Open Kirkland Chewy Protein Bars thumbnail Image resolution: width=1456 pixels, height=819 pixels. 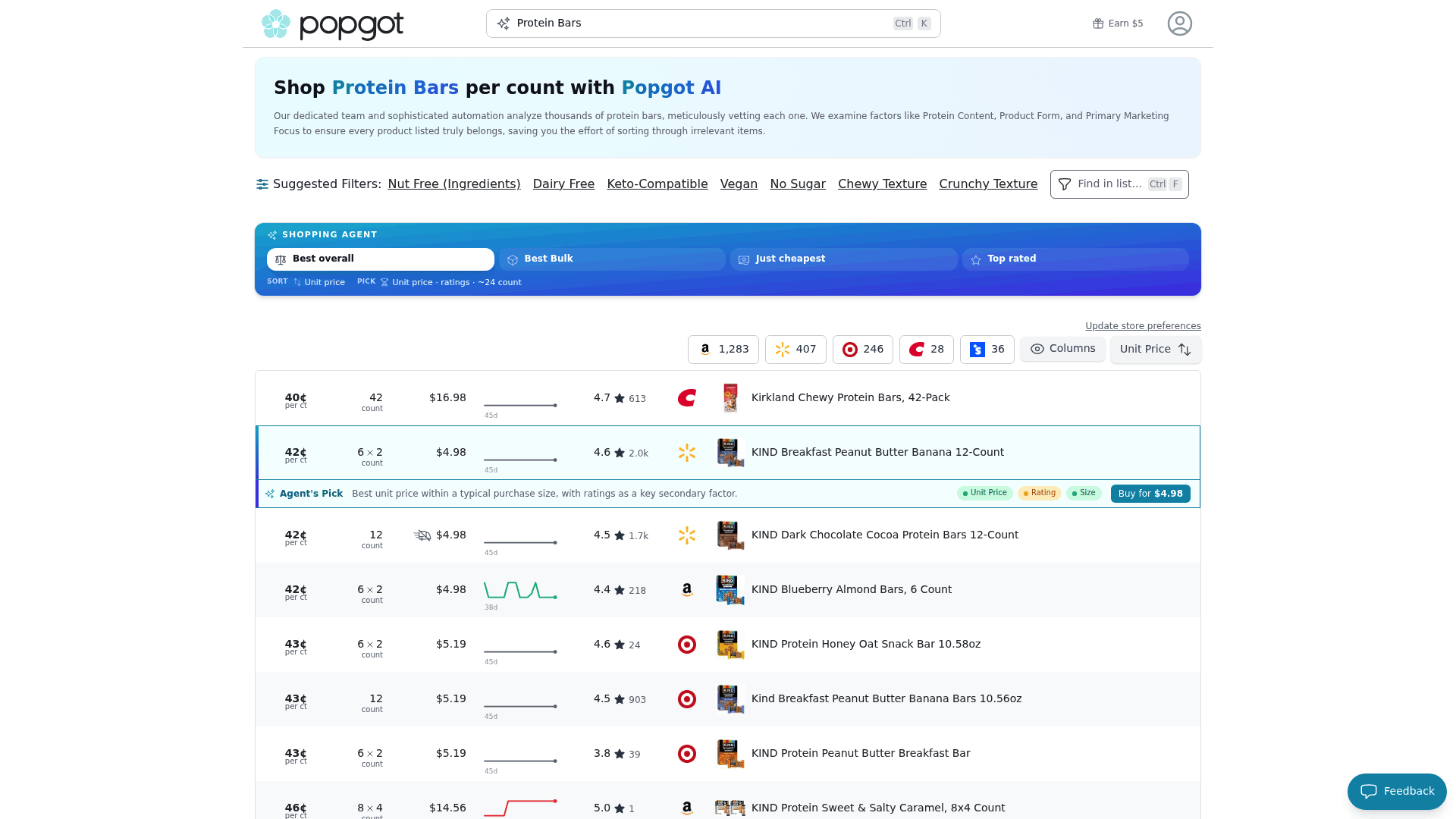pyautogui.click(x=730, y=398)
